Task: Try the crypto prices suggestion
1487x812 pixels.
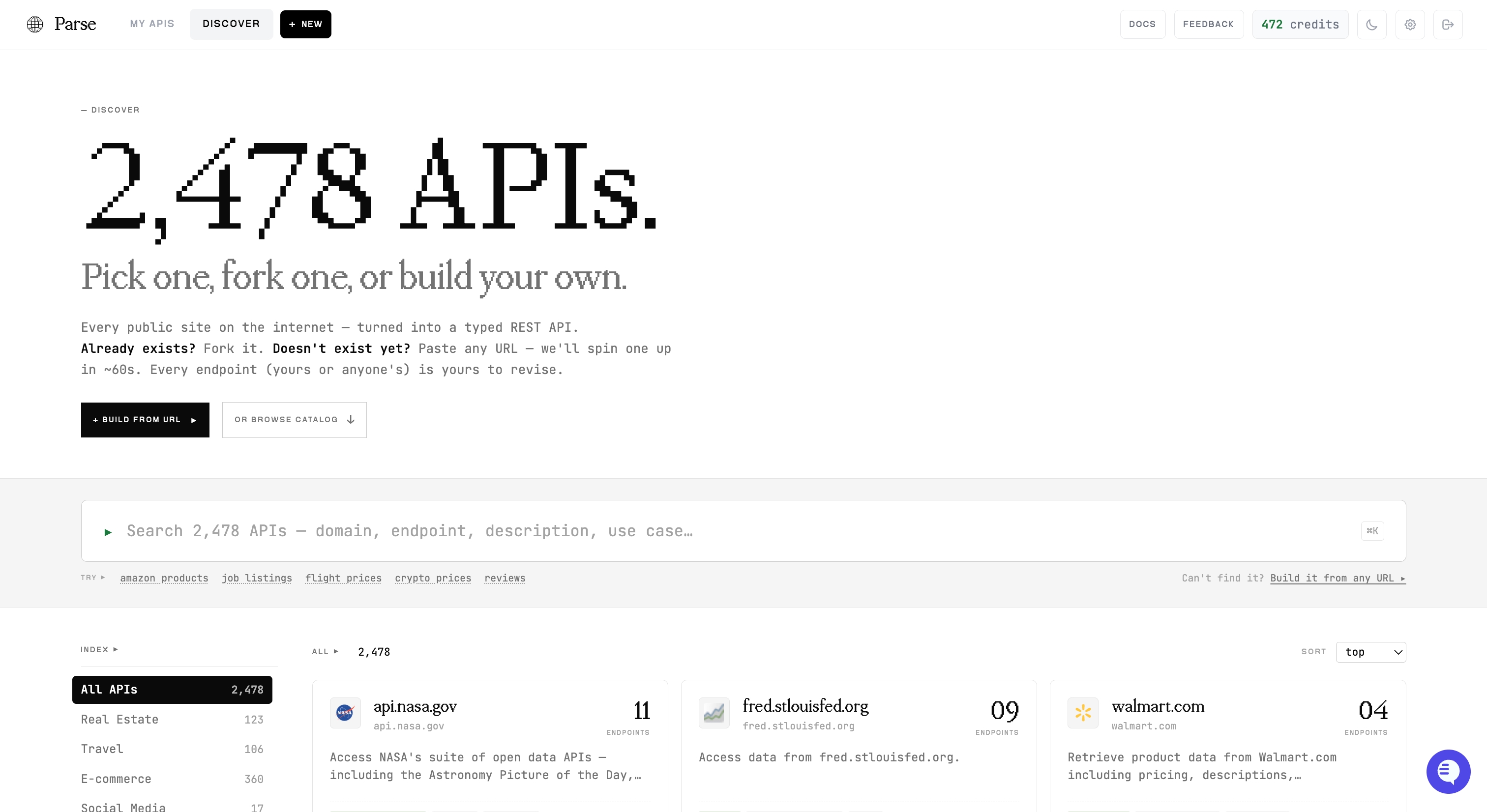Action: 433,578
